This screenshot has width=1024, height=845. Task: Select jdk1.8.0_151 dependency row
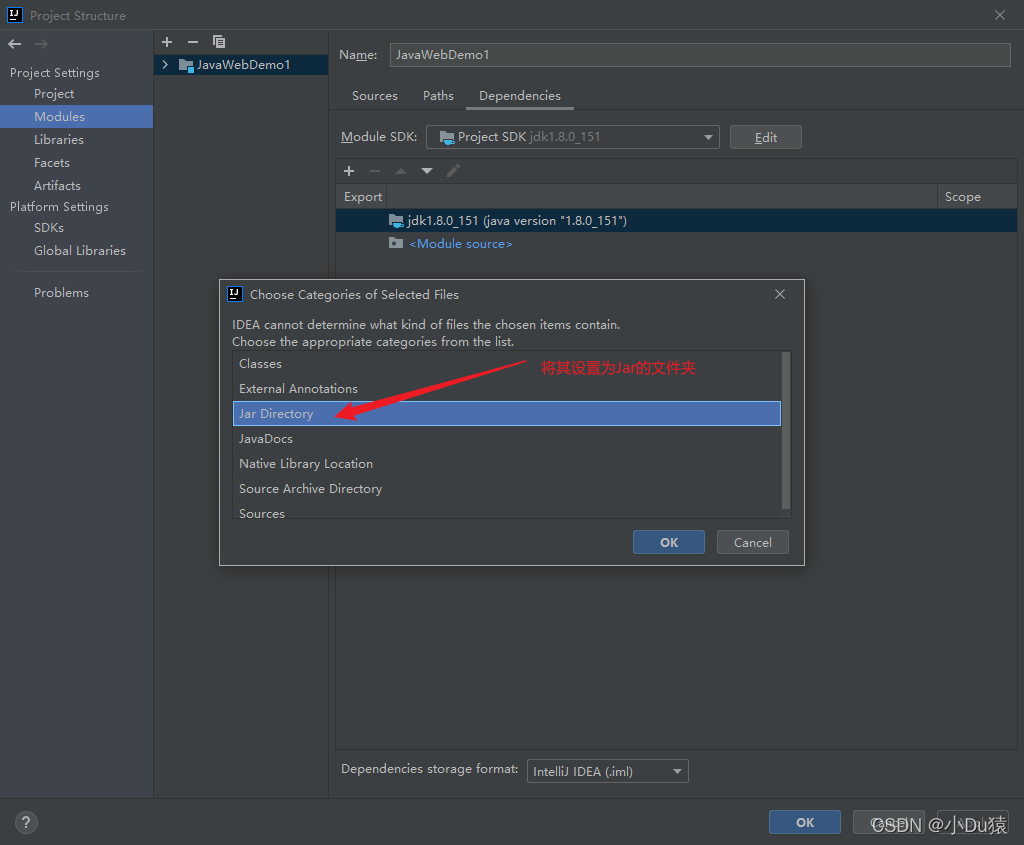pyautogui.click(x=677, y=221)
